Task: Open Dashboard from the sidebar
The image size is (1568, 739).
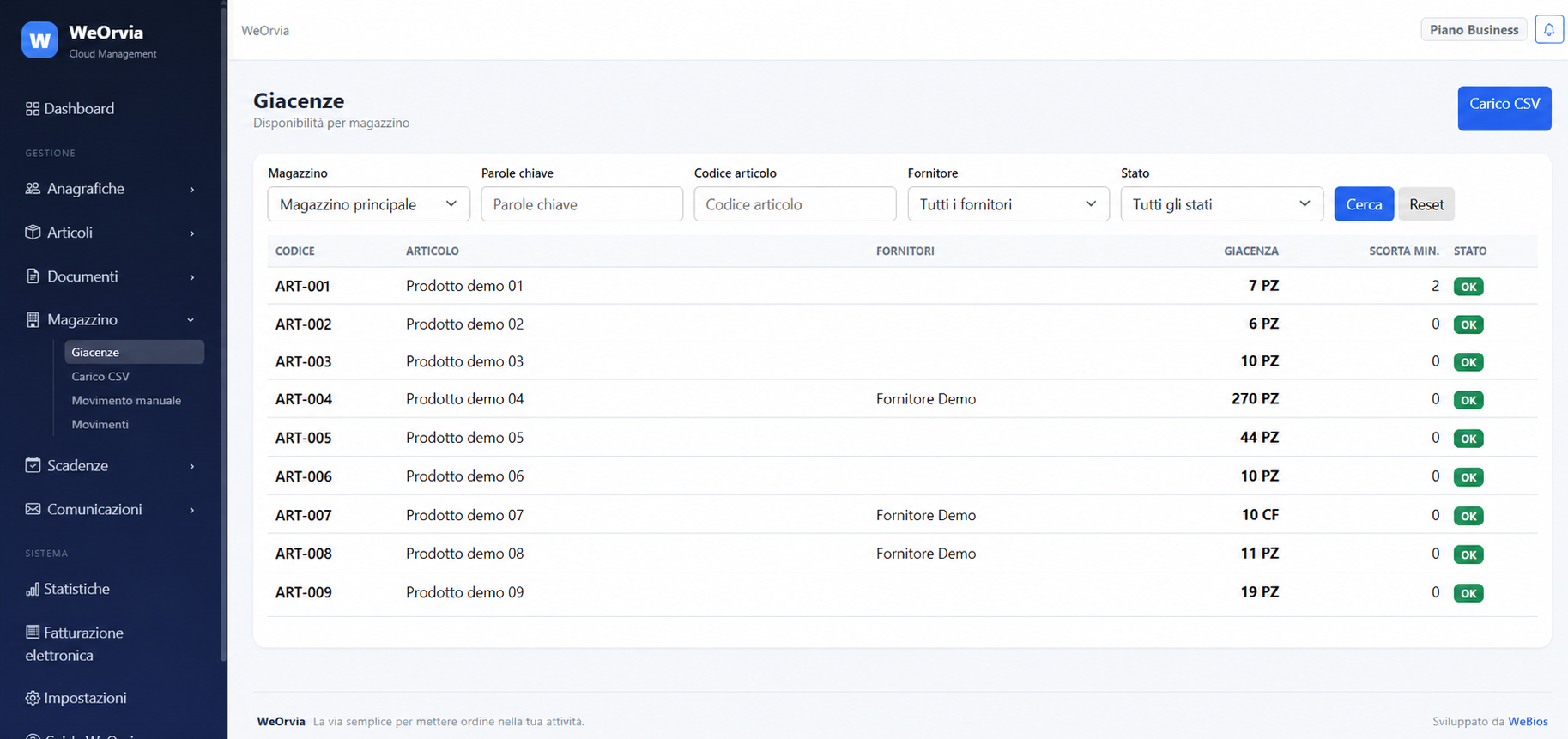Action: click(70, 109)
